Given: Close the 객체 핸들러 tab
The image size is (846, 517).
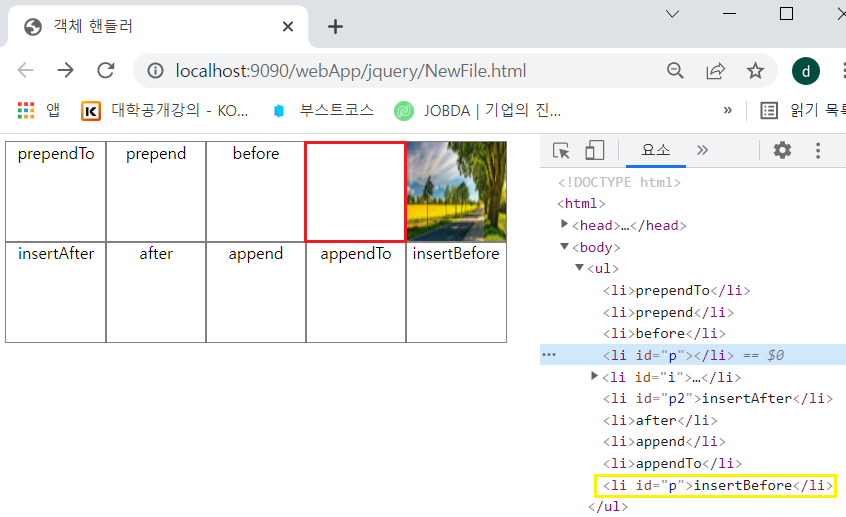Looking at the screenshot, I should (288, 26).
